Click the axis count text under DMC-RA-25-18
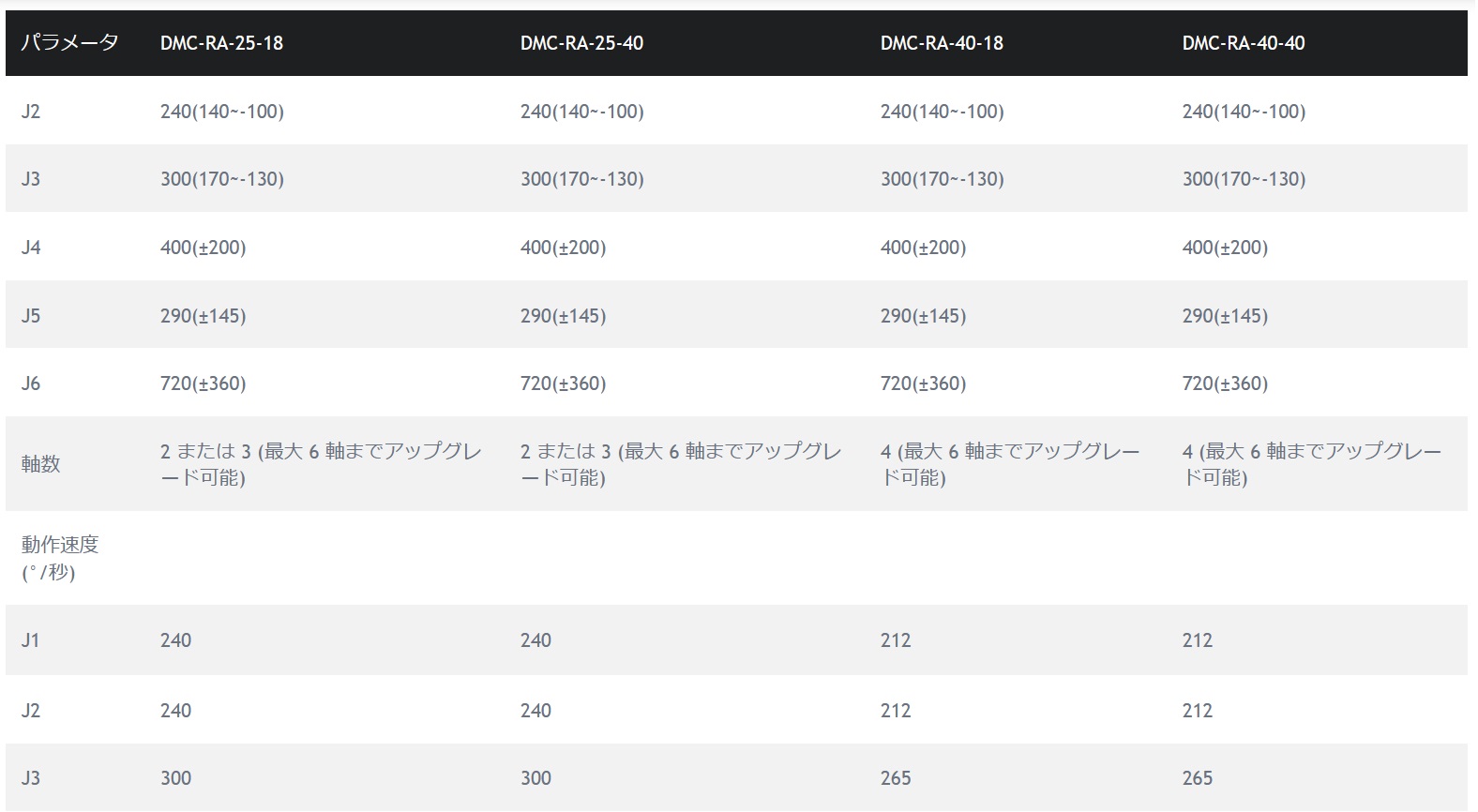This screenshot has width=1478, height=812. [321, 464]
